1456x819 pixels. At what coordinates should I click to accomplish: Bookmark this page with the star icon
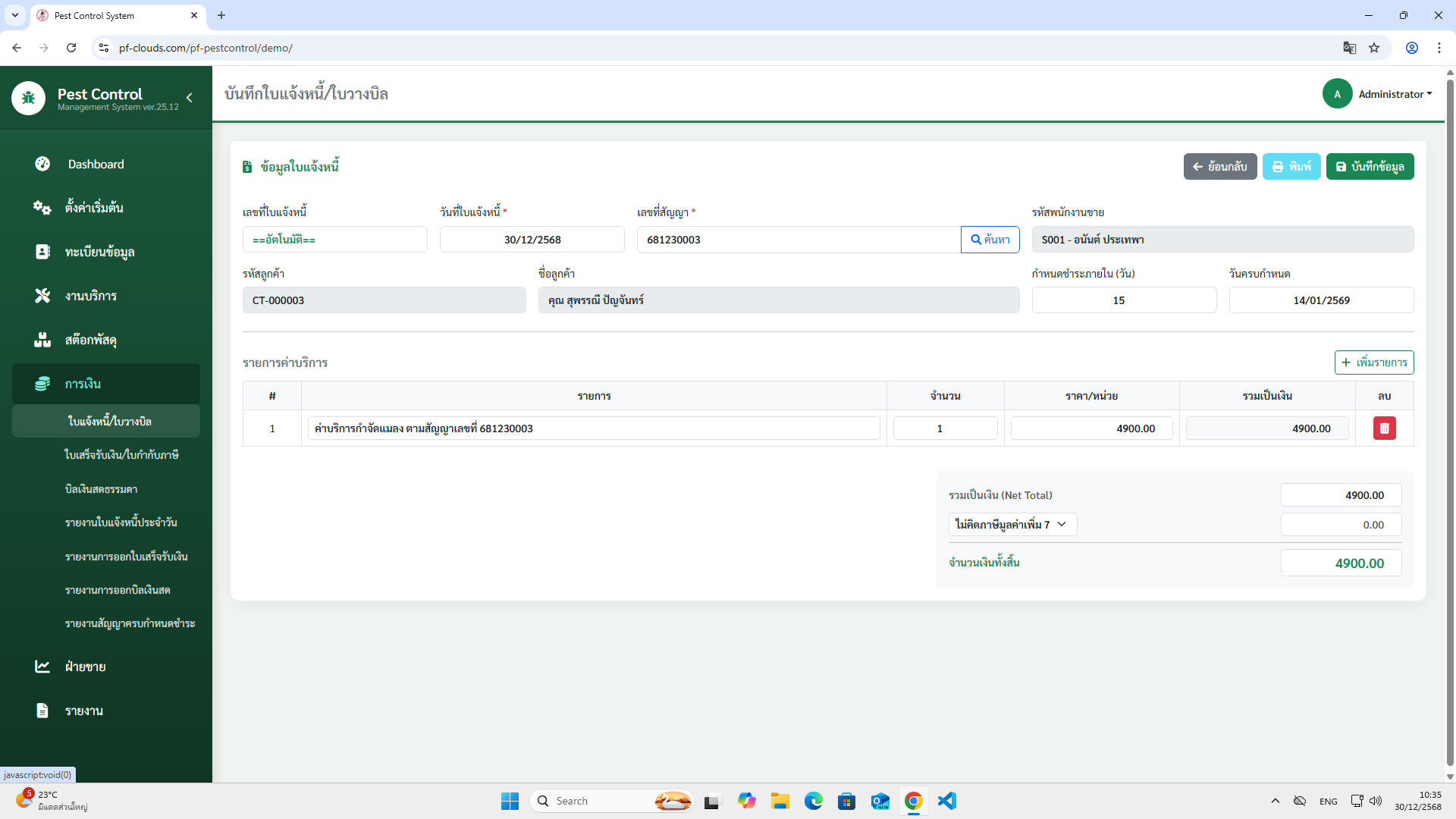[1374, 48]
